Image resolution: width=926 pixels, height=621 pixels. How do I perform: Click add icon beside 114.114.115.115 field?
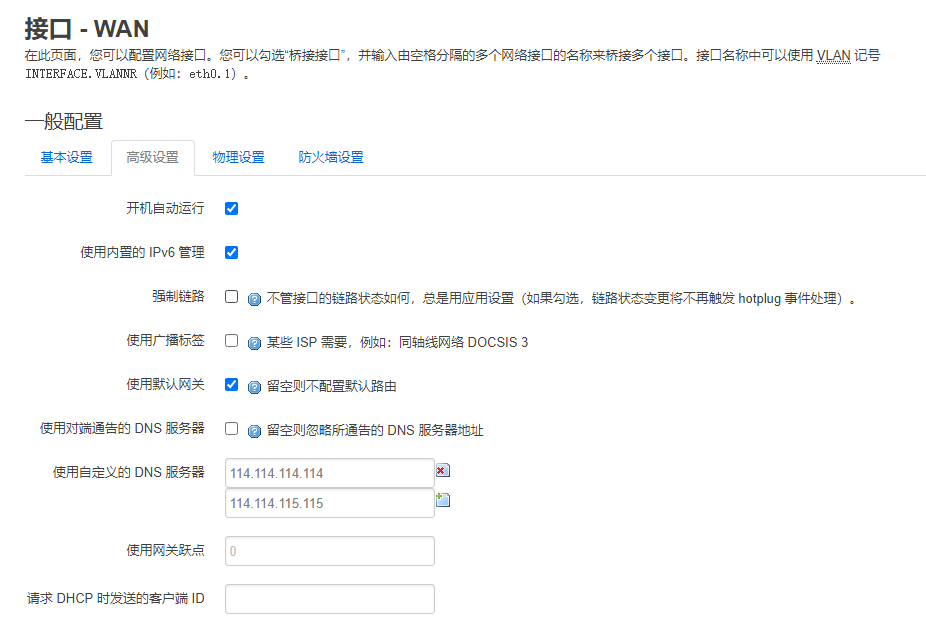[442, 499]
